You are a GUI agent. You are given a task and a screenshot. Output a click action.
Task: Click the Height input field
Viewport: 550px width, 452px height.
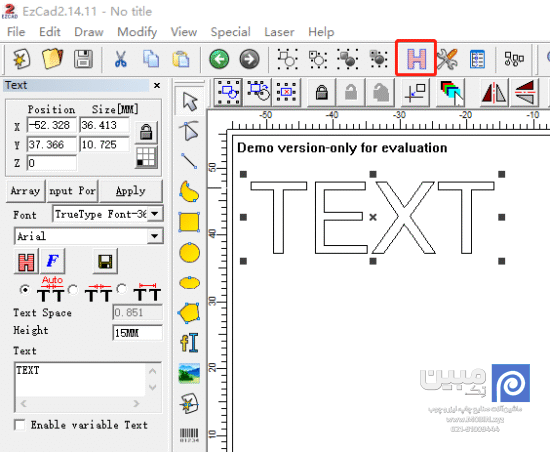click(137, 333)
